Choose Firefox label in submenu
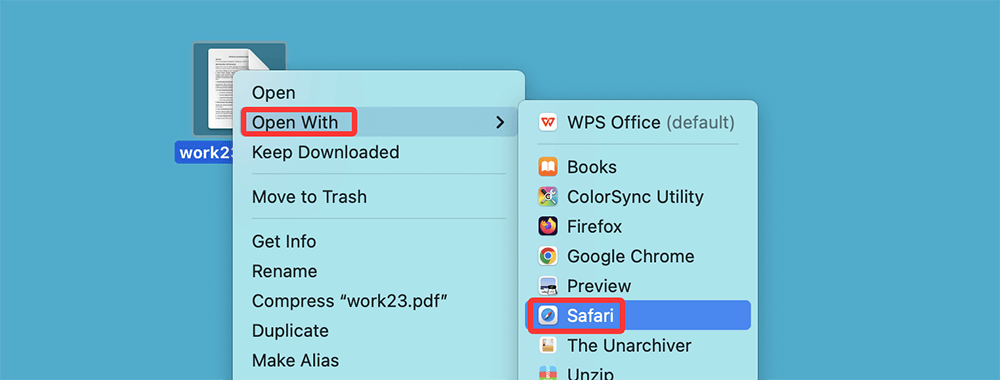 pos(594,226)
